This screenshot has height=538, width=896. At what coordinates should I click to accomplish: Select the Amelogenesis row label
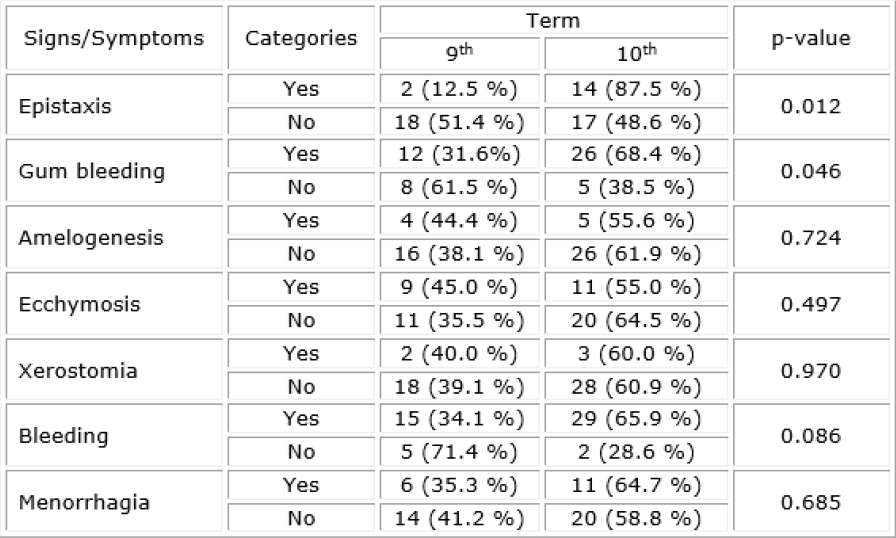[91, 238]
